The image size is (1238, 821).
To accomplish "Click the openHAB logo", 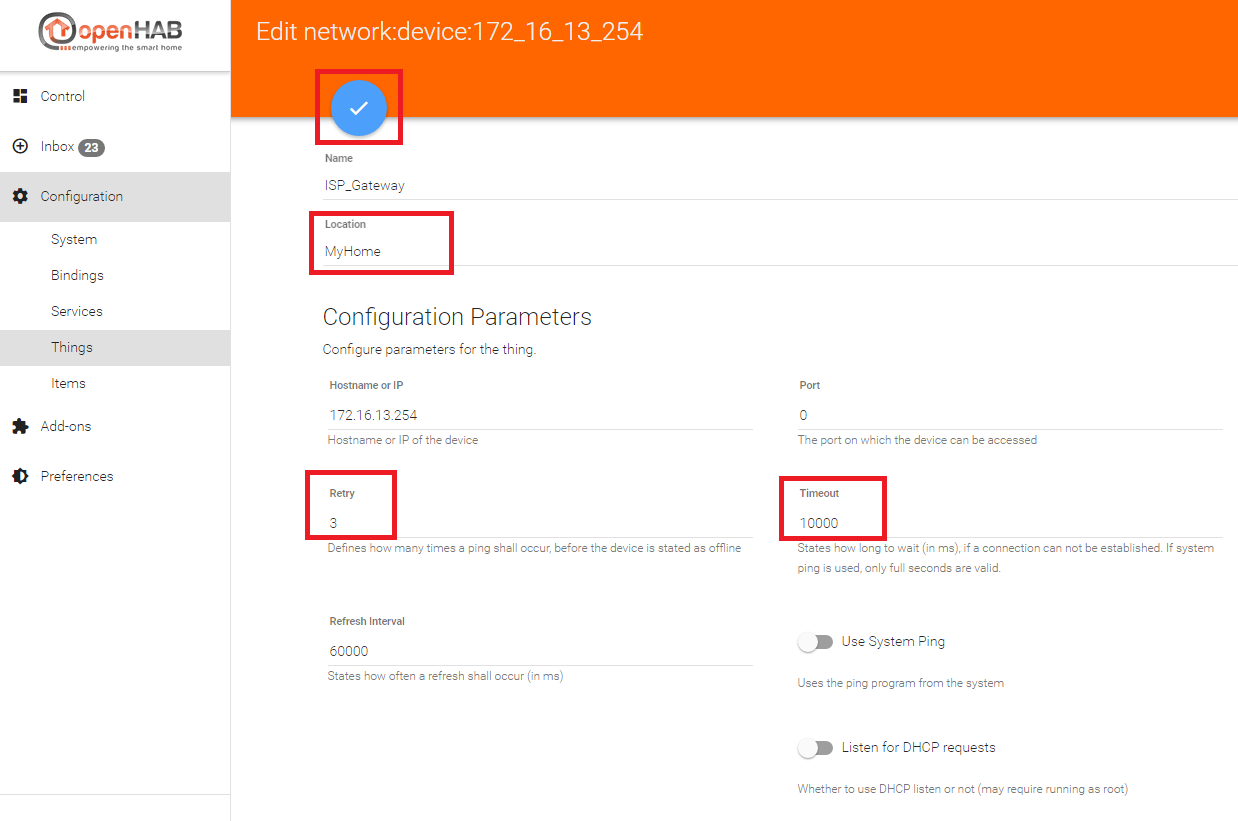I will (111, 32).
